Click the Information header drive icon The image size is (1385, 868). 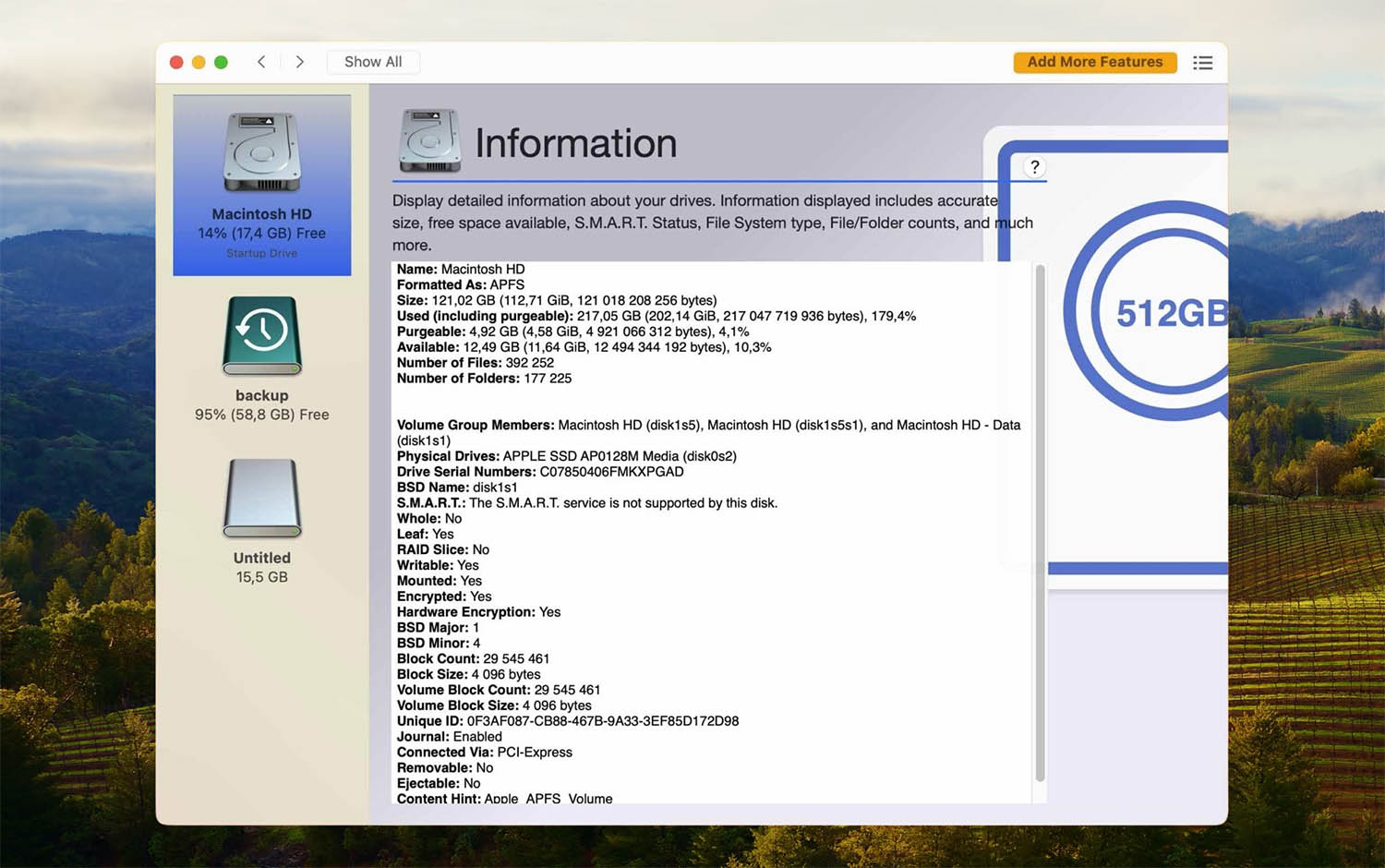[x=429, y=141]
